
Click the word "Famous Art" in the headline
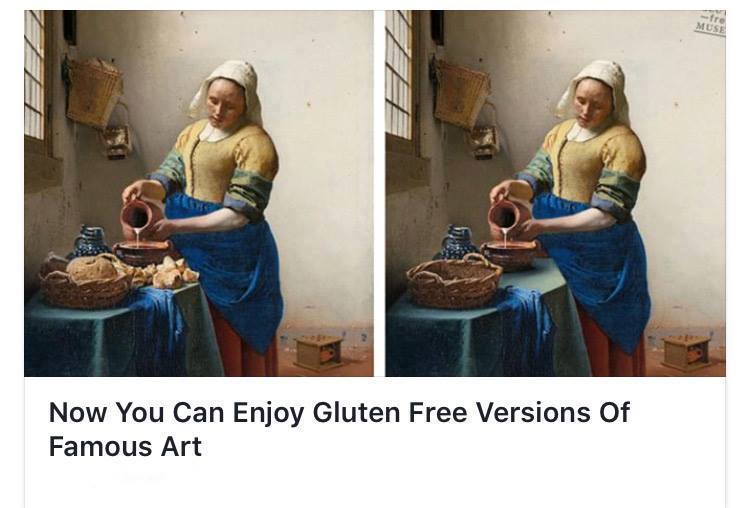coord(125,446)
